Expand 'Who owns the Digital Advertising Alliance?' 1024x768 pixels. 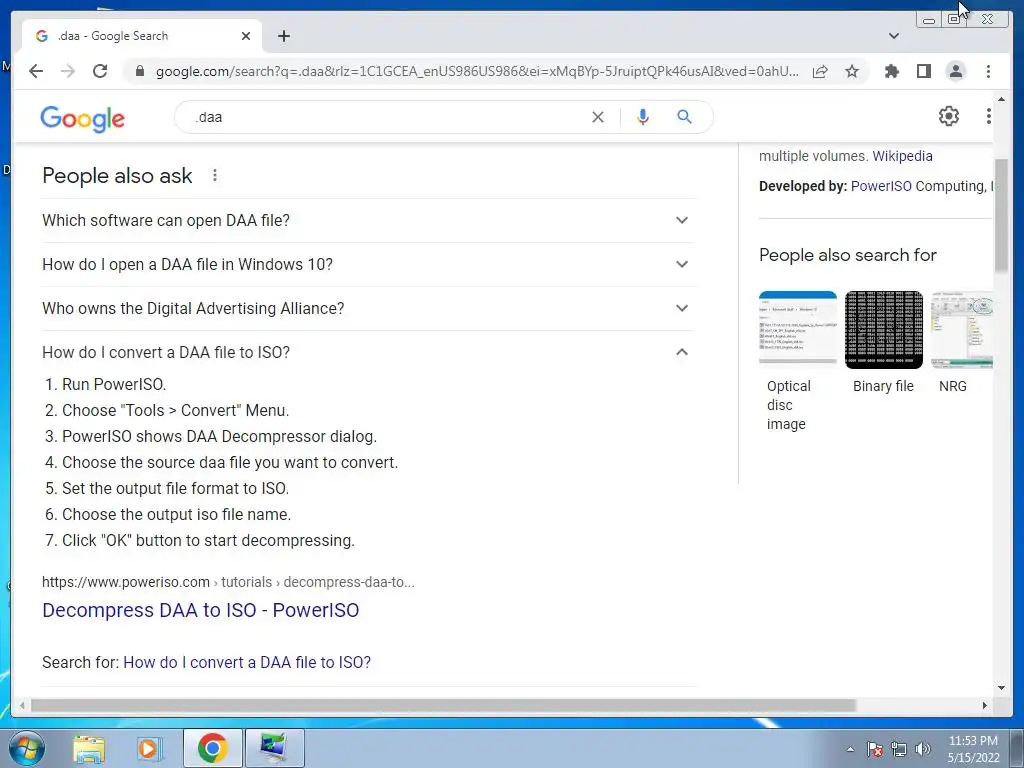[x=366, y=308]
